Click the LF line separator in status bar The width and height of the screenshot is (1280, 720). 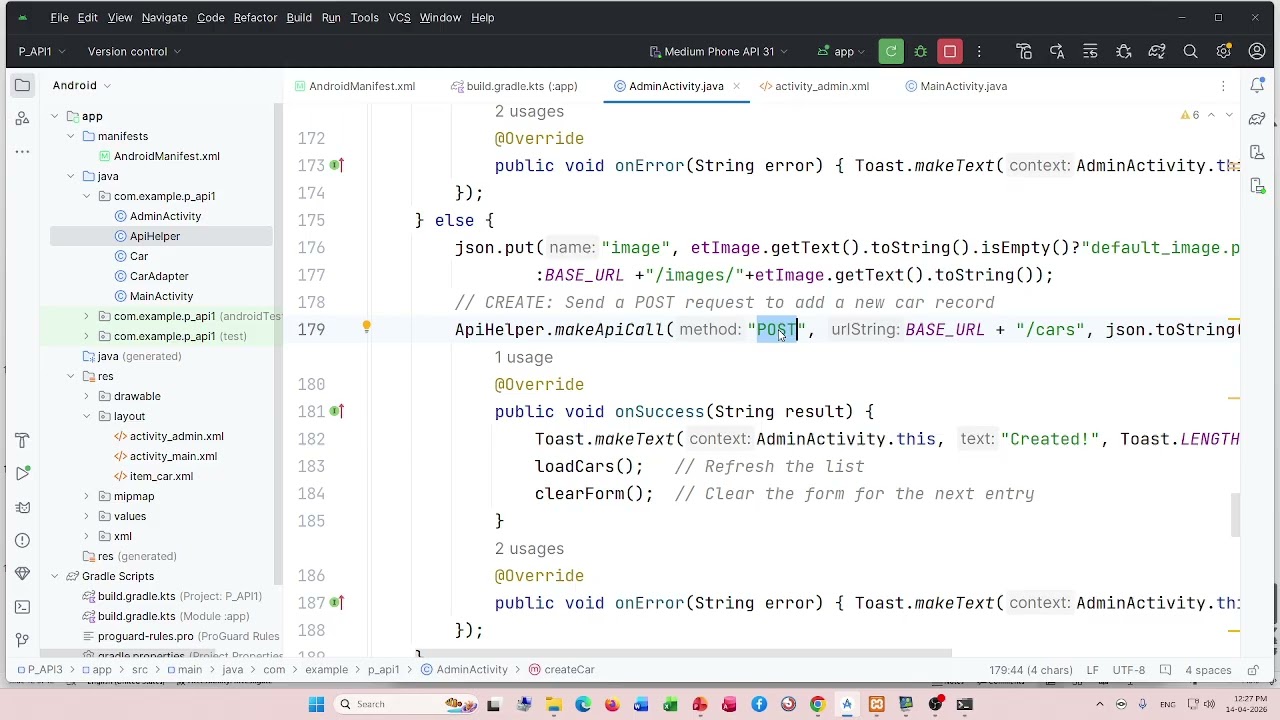[x=1093, y=670]
